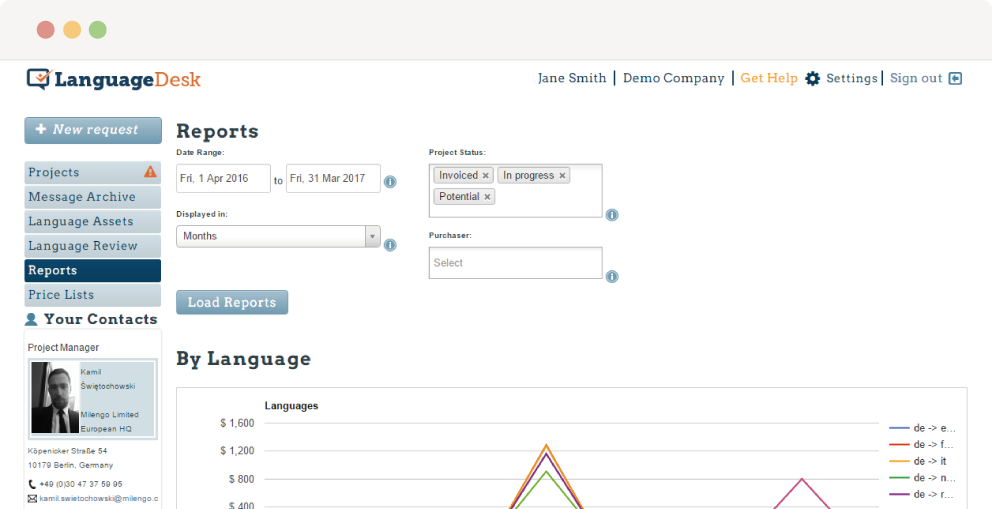This screenshot has width=992, height=509.
Task: Click end date field Fri, 31 Mar 2017
Action: (333, 178)
